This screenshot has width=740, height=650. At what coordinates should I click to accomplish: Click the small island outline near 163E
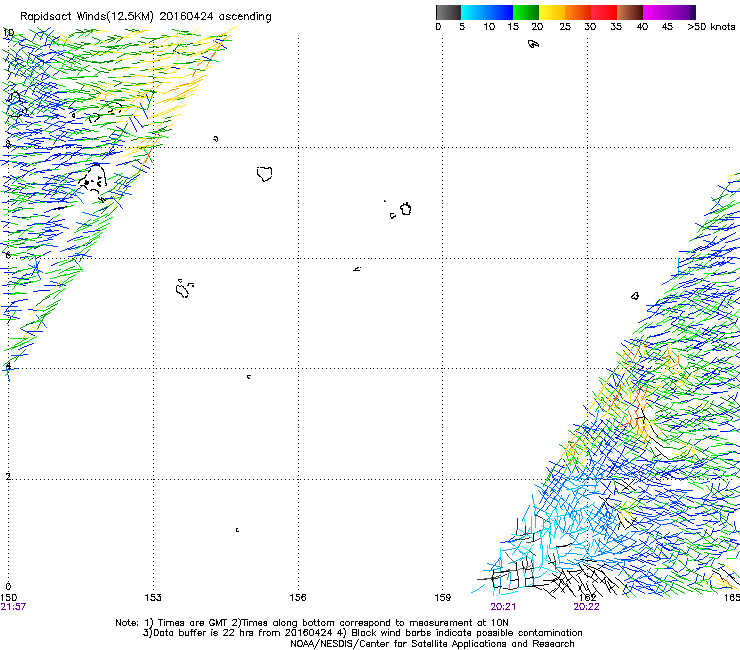(x=635, y=296)
